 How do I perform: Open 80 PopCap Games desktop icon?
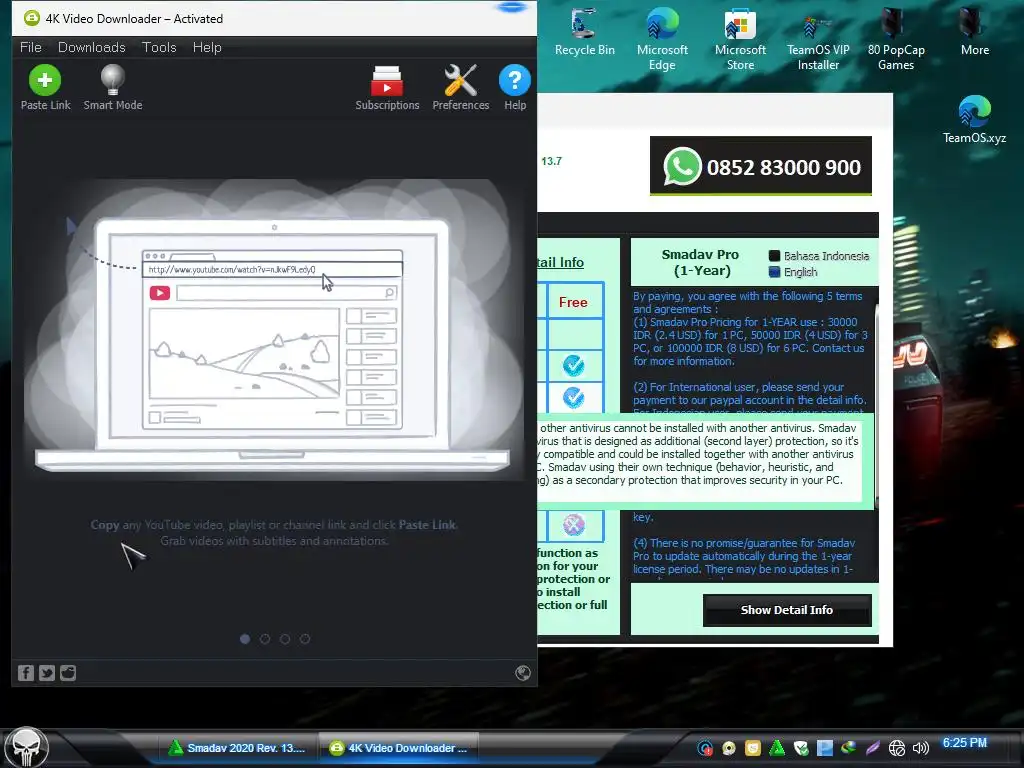(x=896, y=39)
